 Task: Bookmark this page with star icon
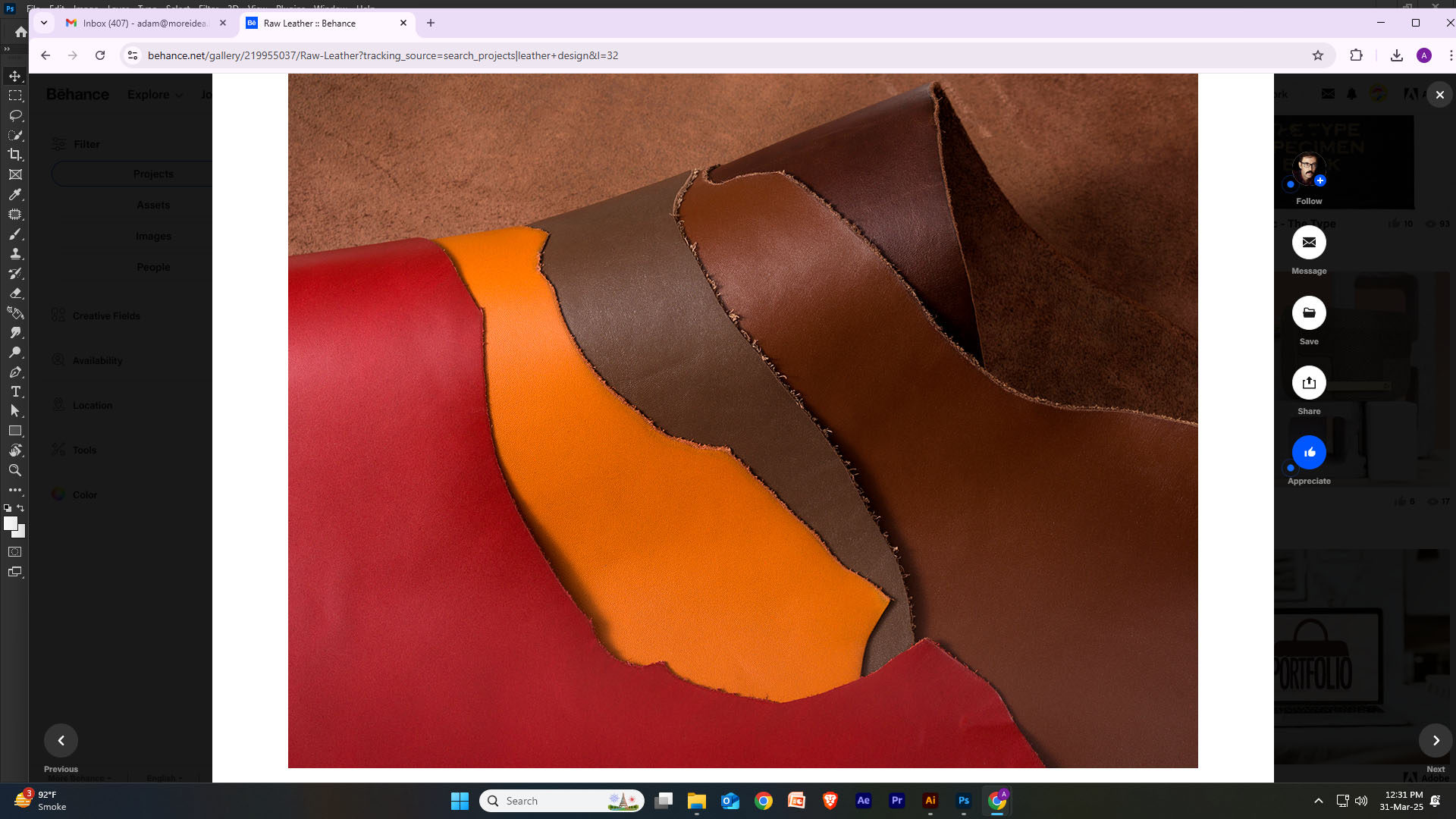click(x=1318, y=55)
